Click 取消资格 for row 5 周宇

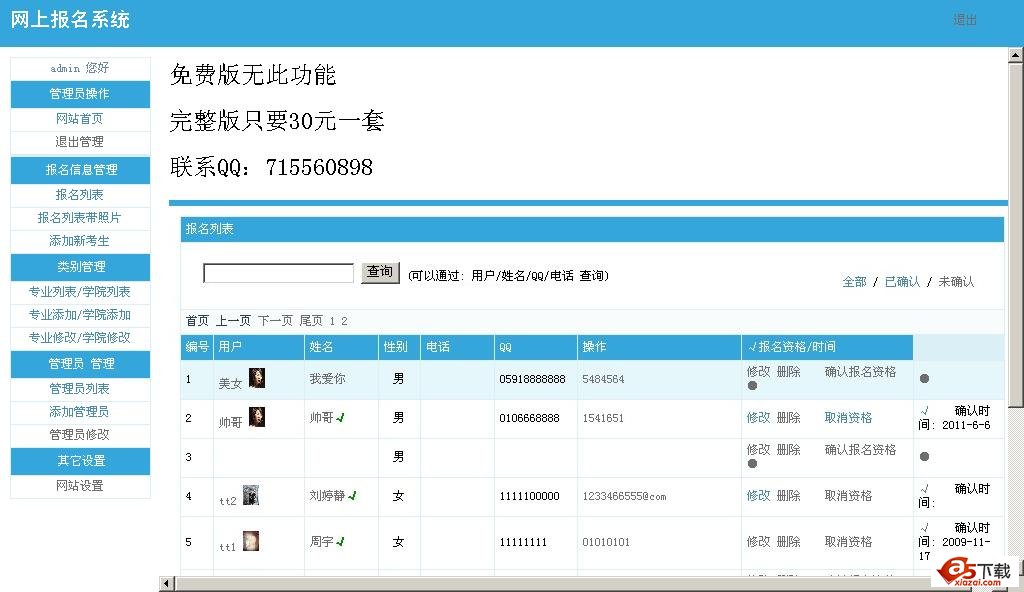tap(848, 542)
